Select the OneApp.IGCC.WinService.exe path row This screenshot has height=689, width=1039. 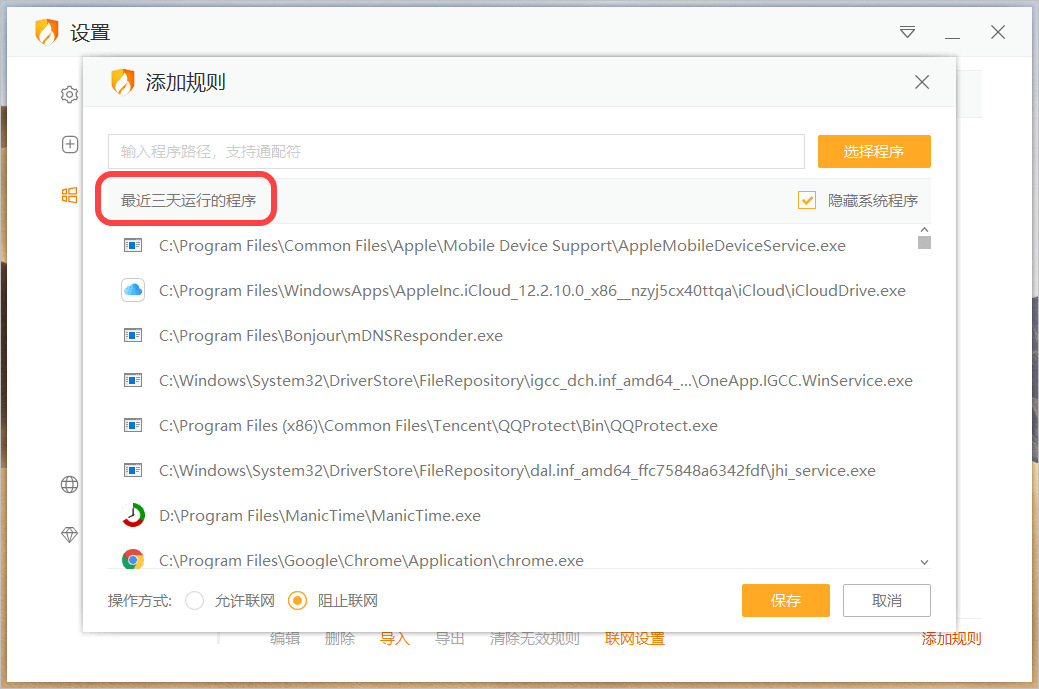tap(512, 381)
